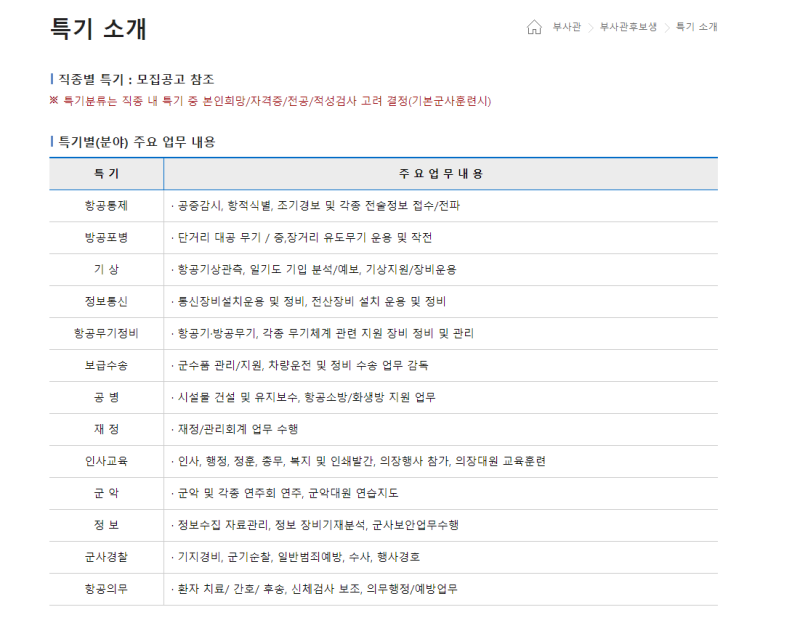The image size is (800, 623).
Task: Click the chevron between 부사관 and 부사관후보생
Action: 590,27
